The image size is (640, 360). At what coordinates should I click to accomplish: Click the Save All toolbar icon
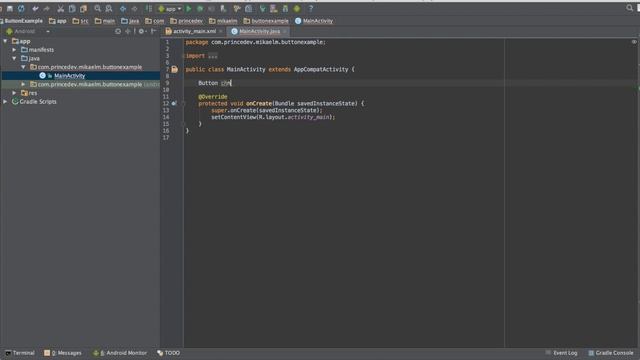click(x=10, y=8)
